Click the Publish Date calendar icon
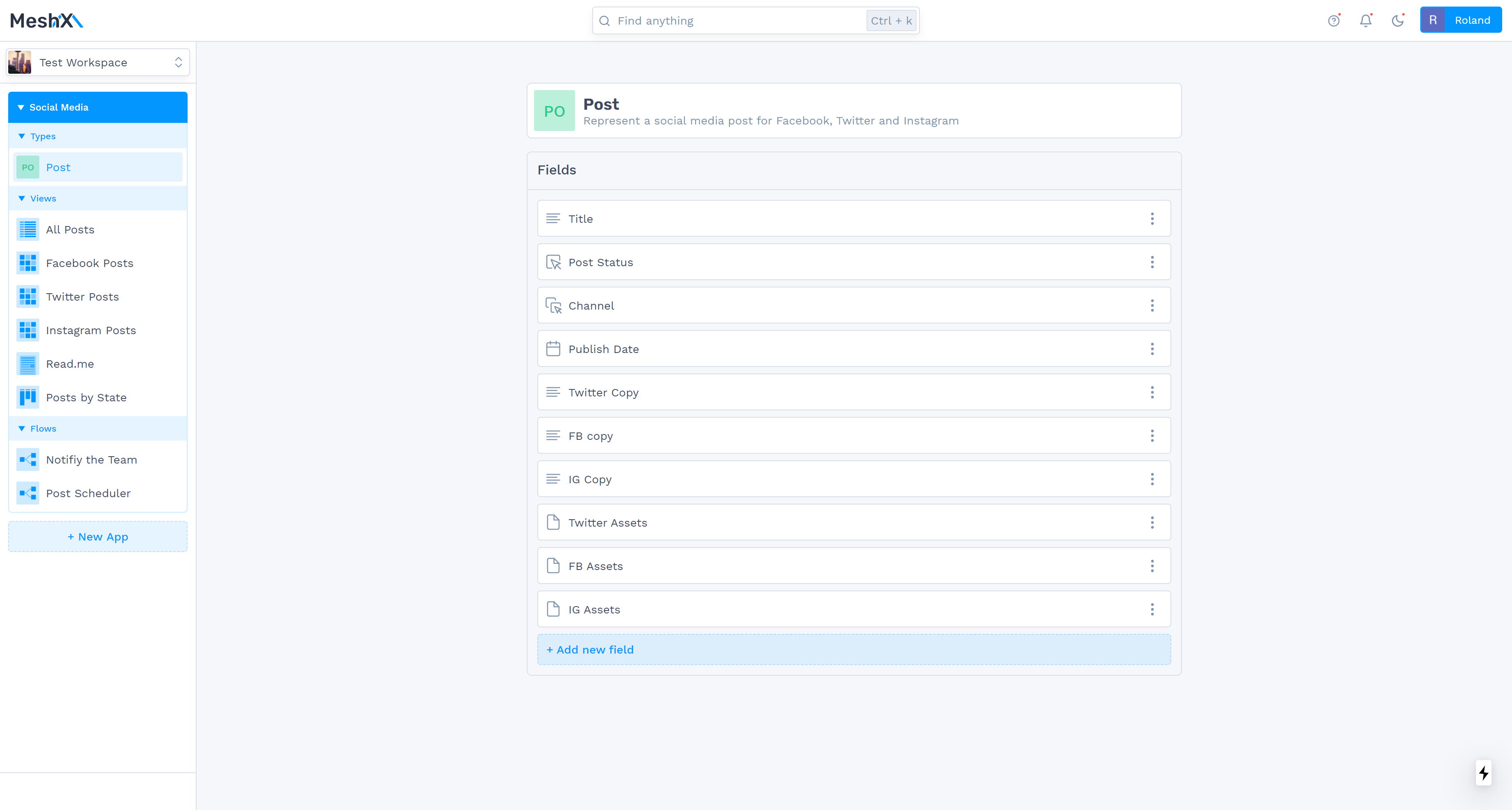This screenshot has height=810, width=1512. [553, 349]
